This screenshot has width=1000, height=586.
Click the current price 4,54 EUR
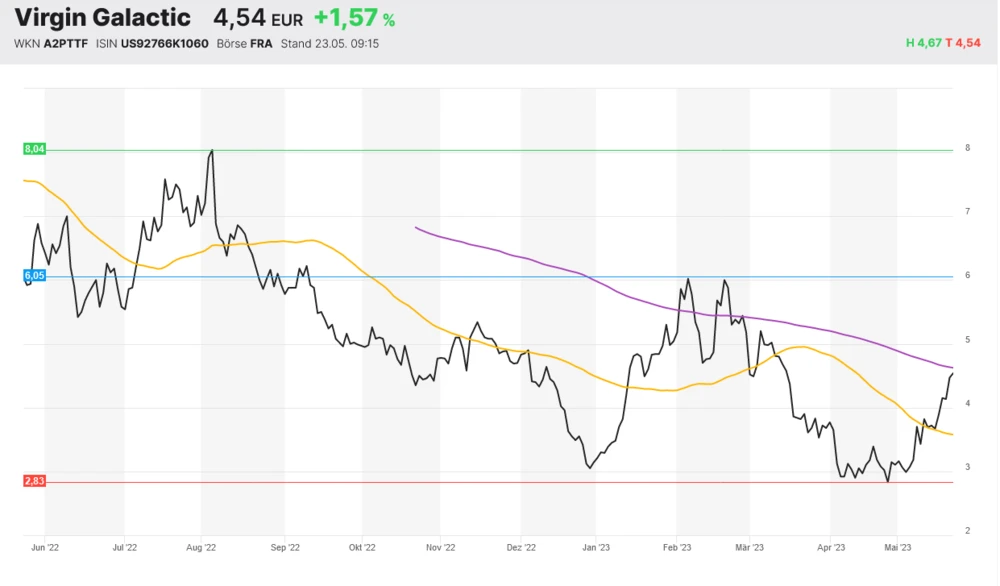point(258,18)
